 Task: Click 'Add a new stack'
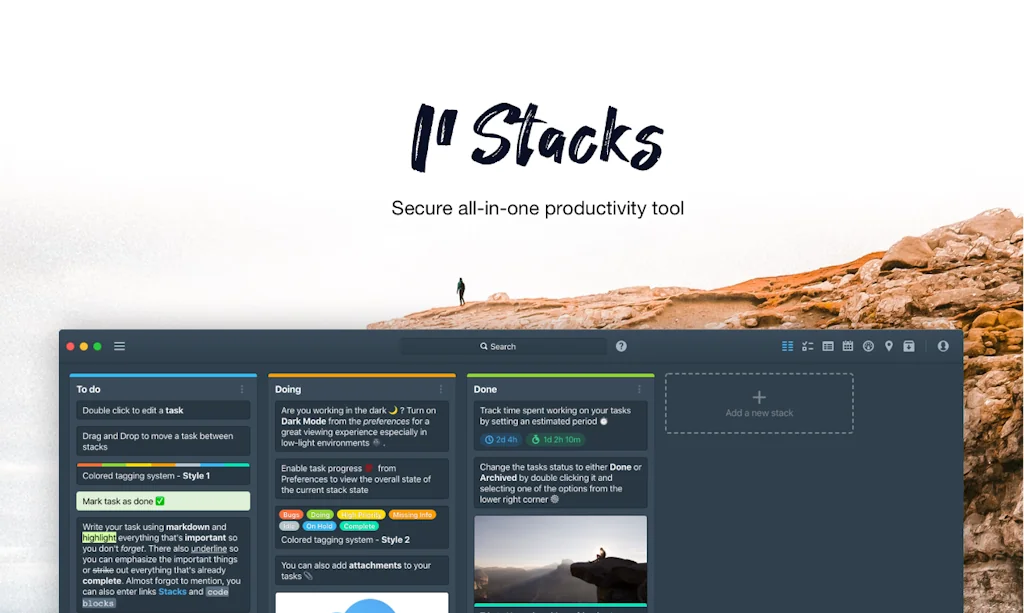[x=758, y=403]
